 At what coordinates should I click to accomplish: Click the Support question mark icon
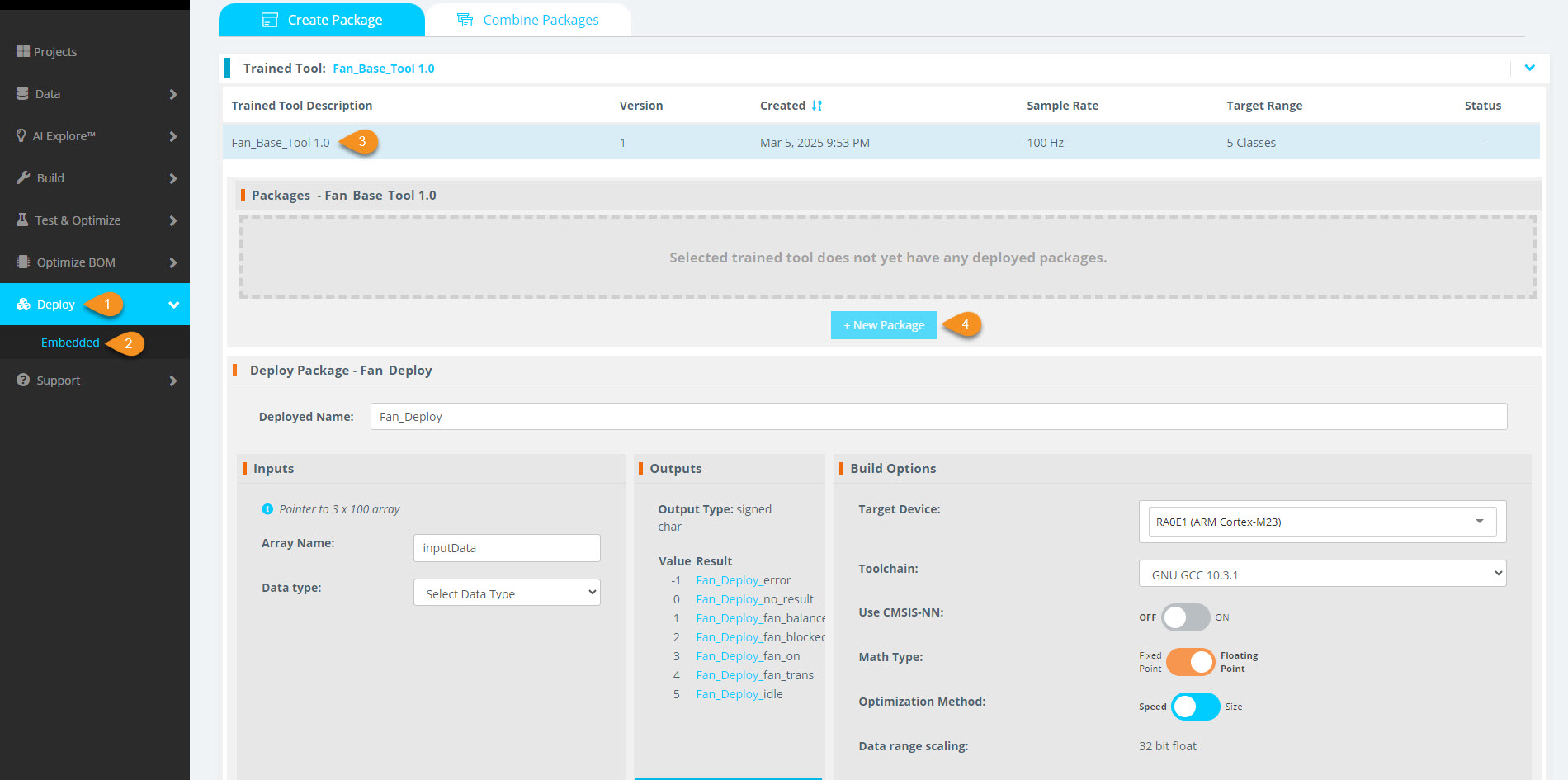(x=23, y=380)
